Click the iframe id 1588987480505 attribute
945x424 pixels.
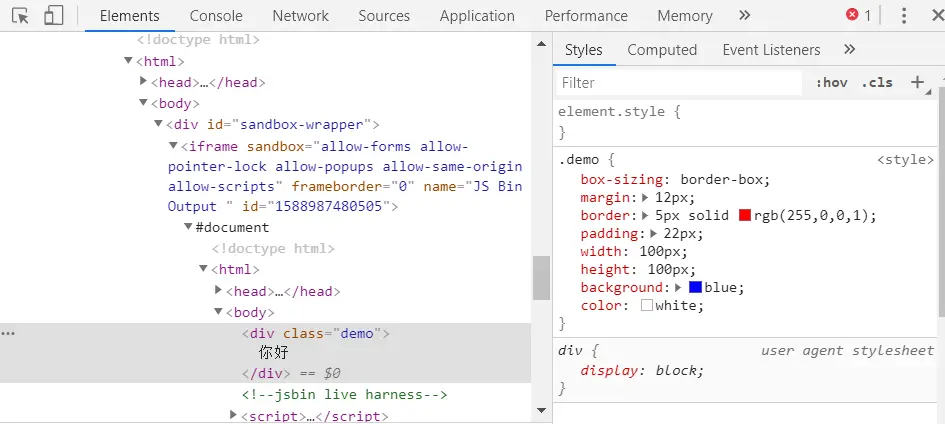[316, 207]
